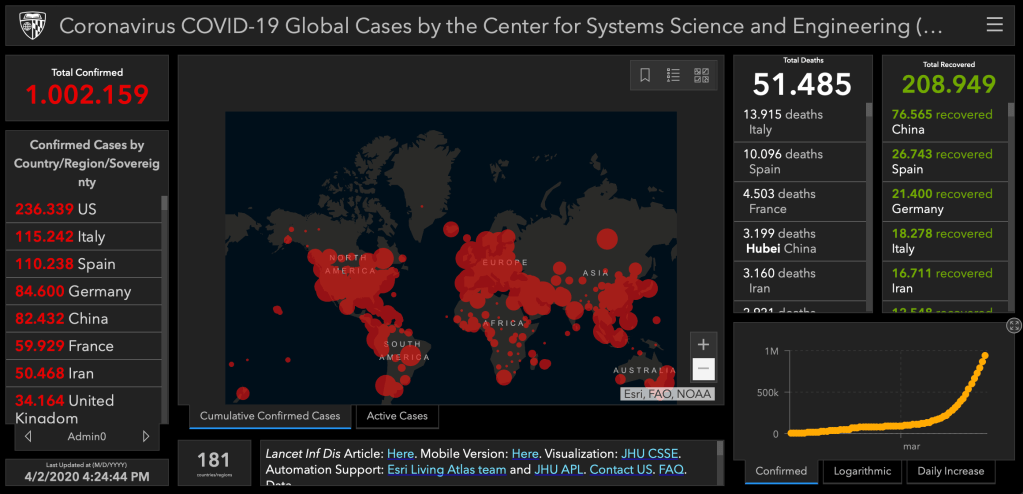Select the Confirmed chart tab
Screen dimensions: 1023x494
coord(781,471)
